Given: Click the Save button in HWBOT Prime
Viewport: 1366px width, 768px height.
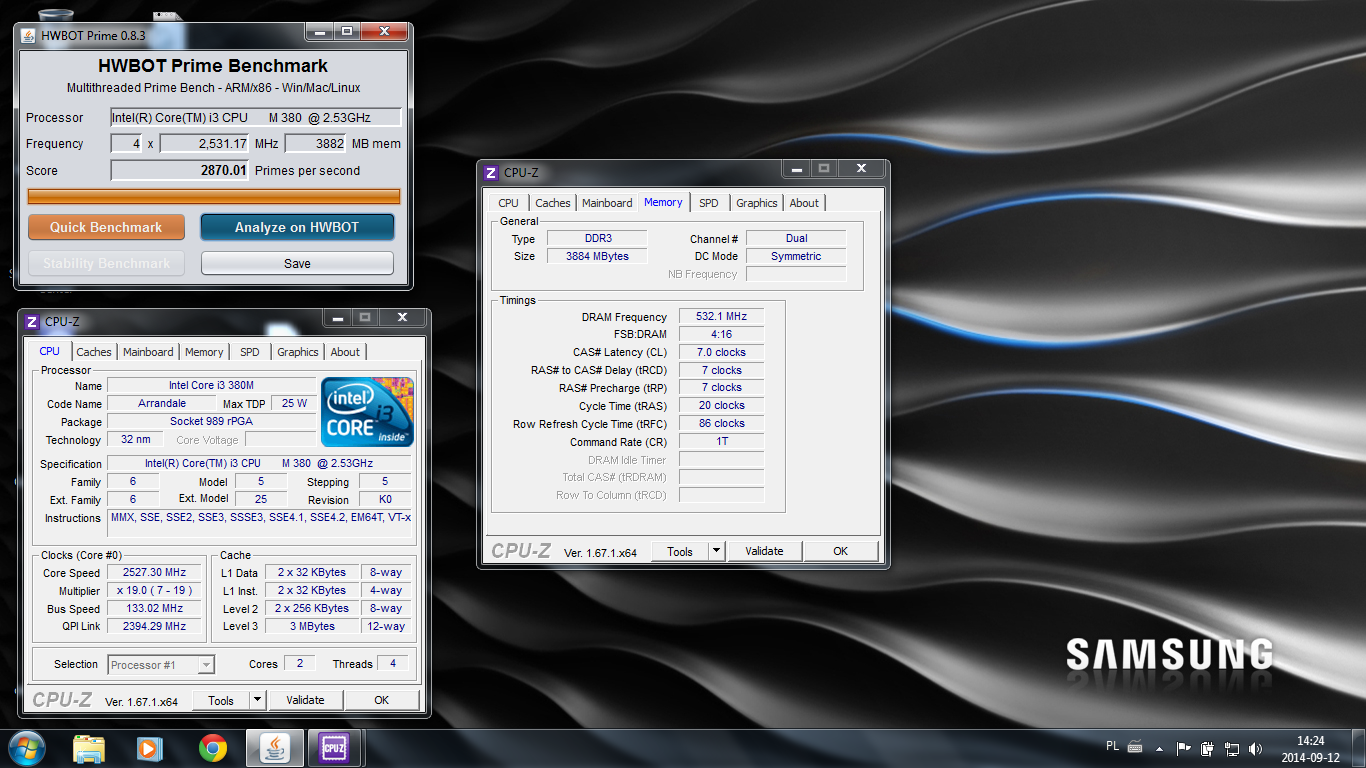Looking at the screenshot, I should (x=297, y=263).
